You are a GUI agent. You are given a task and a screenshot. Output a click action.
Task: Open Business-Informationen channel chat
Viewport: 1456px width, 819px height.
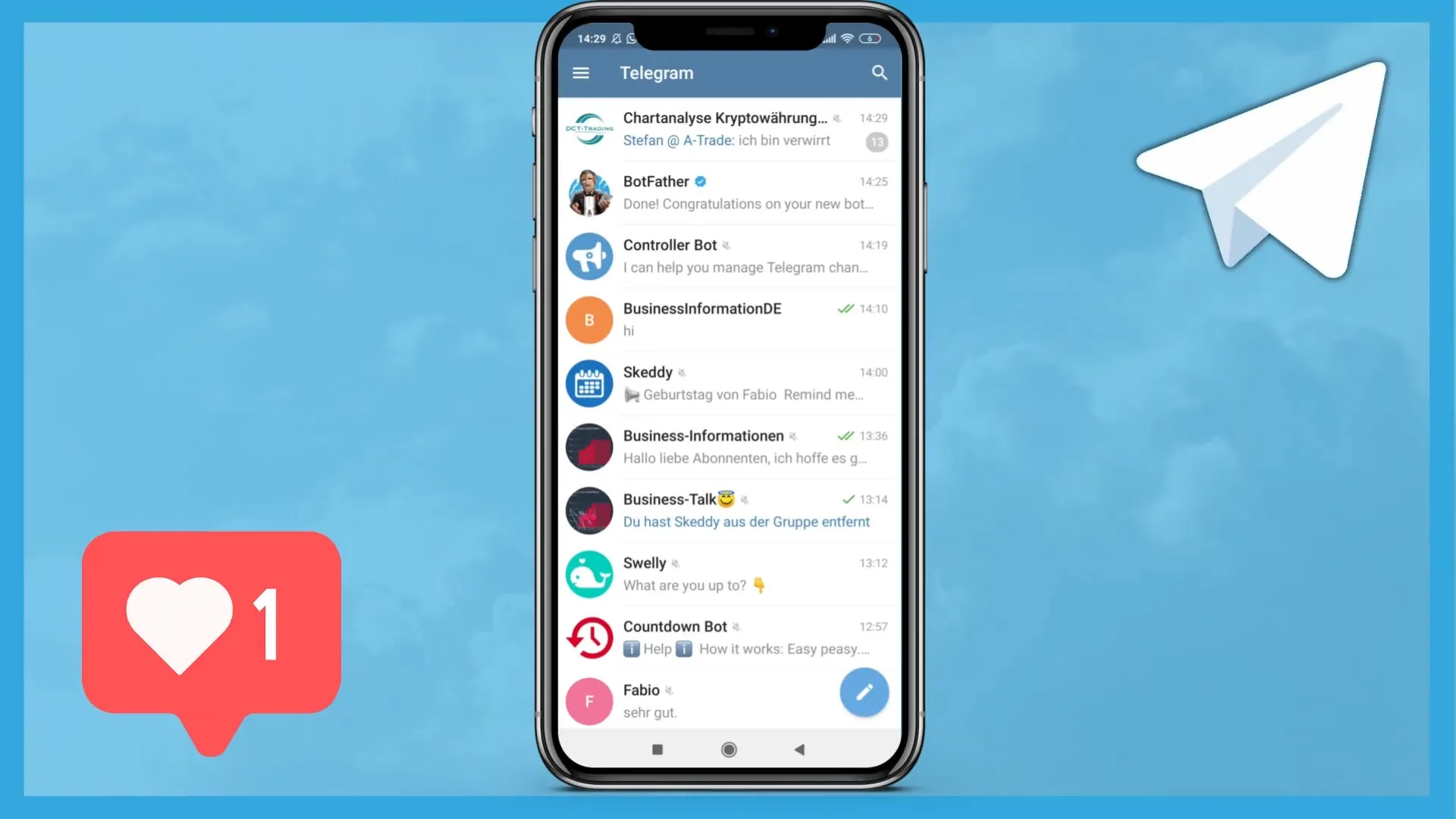(x=728, y=446)
